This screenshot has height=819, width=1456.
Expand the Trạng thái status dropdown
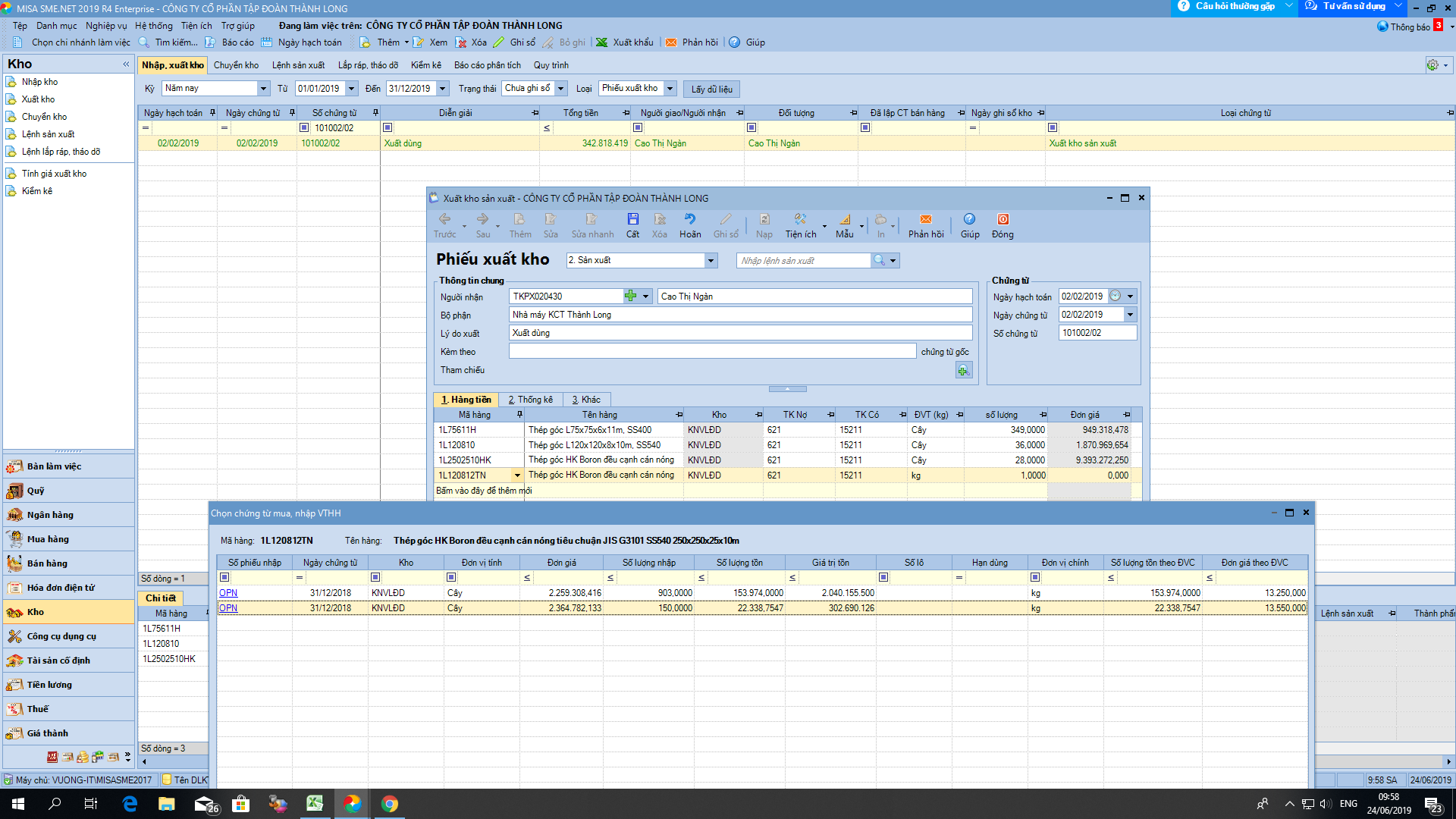[561, 89]
